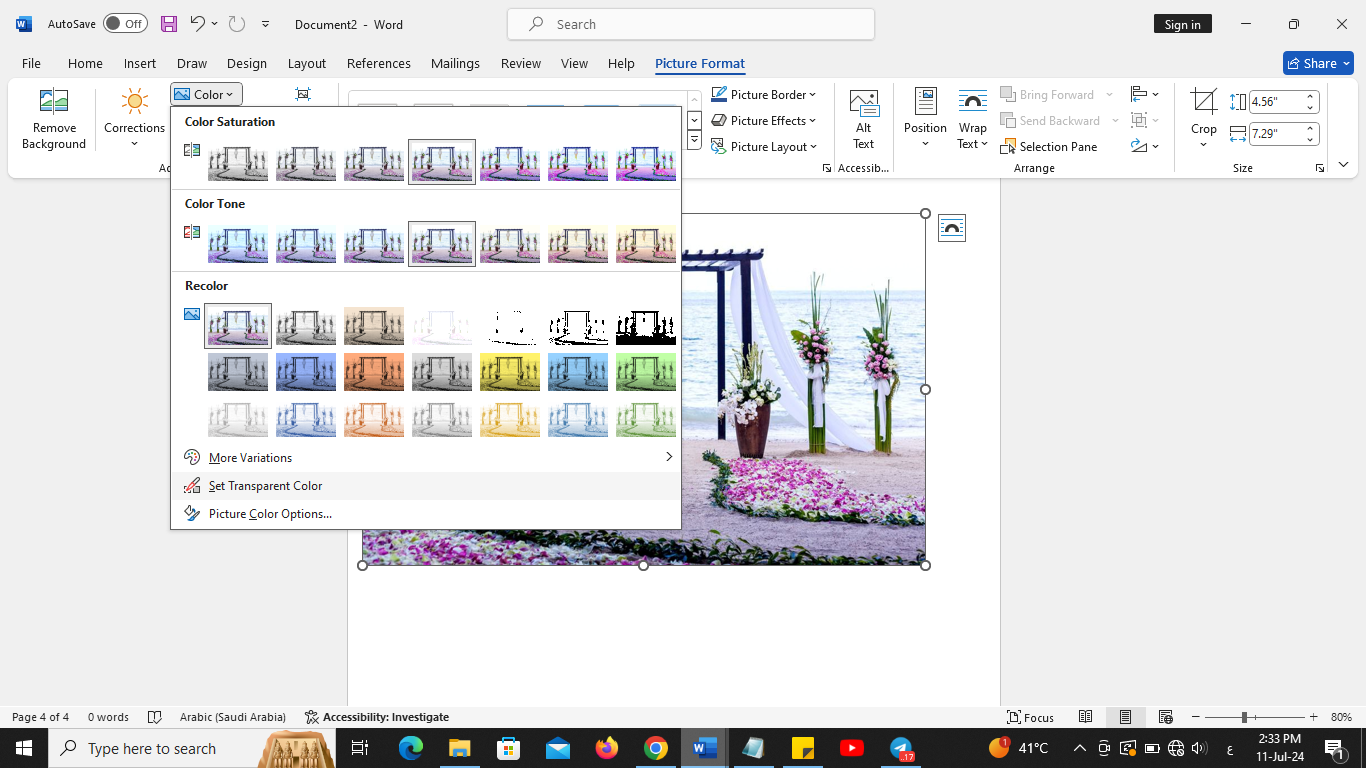Open the Focus mode
The image size is (1366, 768).
(x=1030, y=717)
